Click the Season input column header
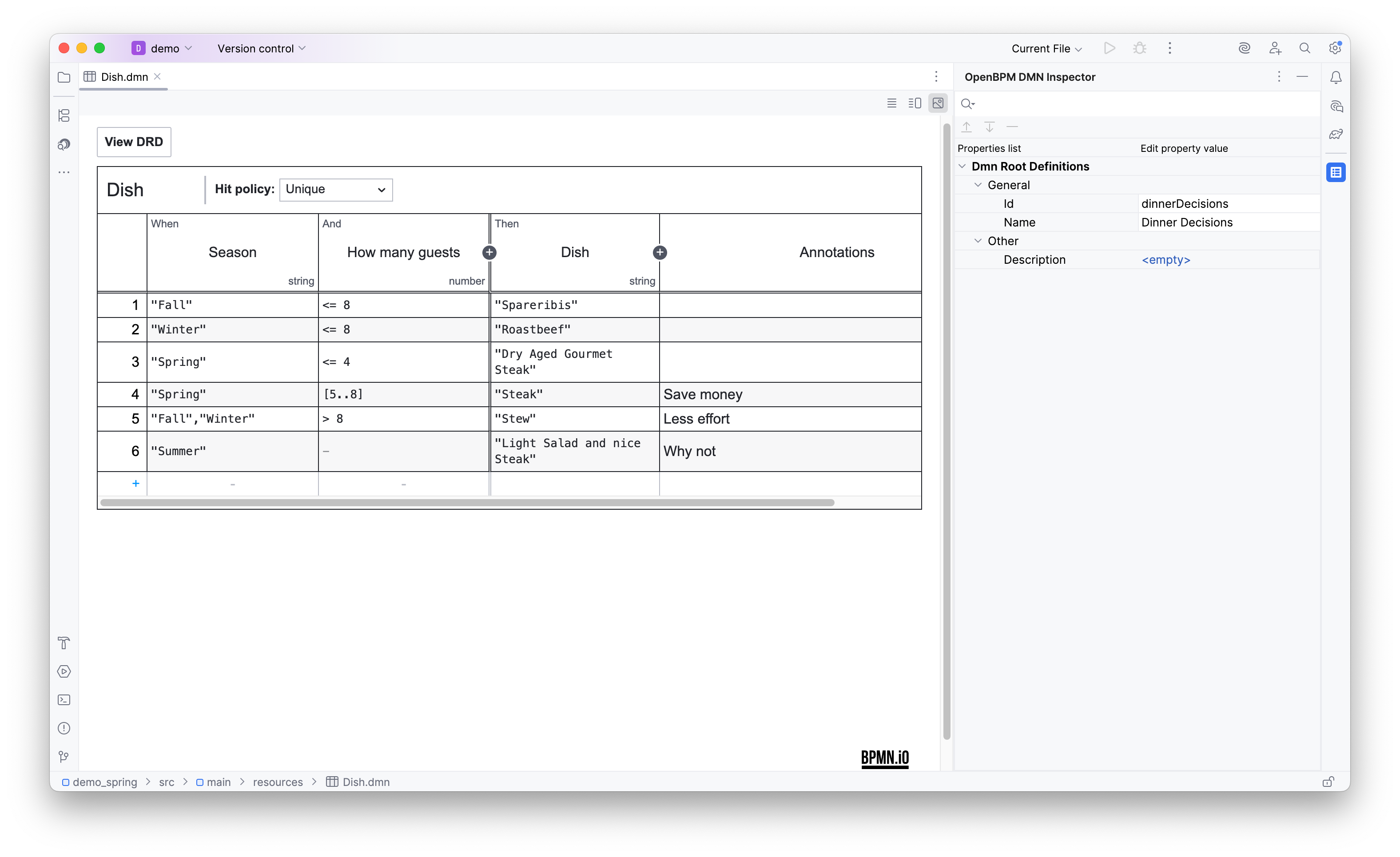This screenshot has width=1400, height=857. click(x=232, y=253)
